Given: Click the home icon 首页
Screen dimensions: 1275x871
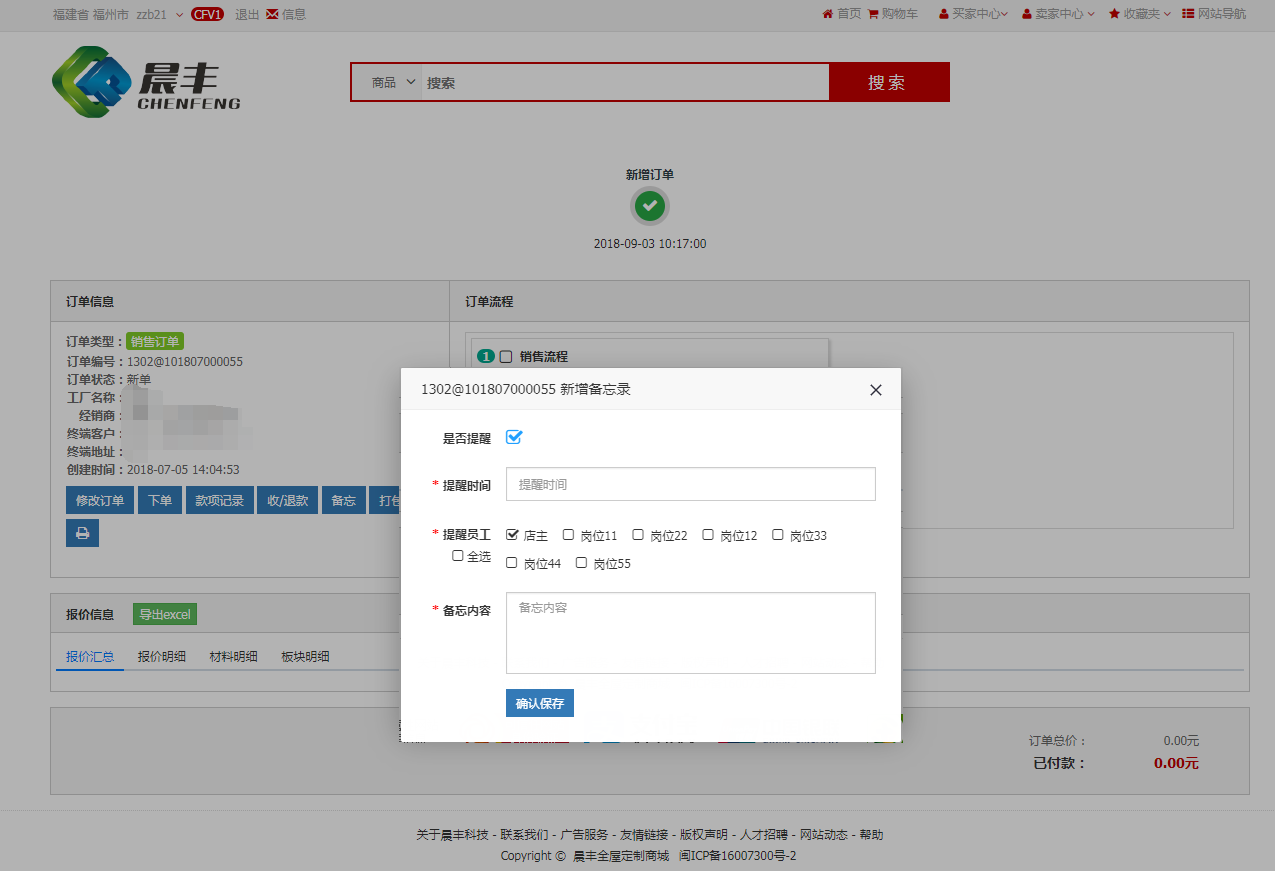Looking at the screenshot, I should 828,14.
